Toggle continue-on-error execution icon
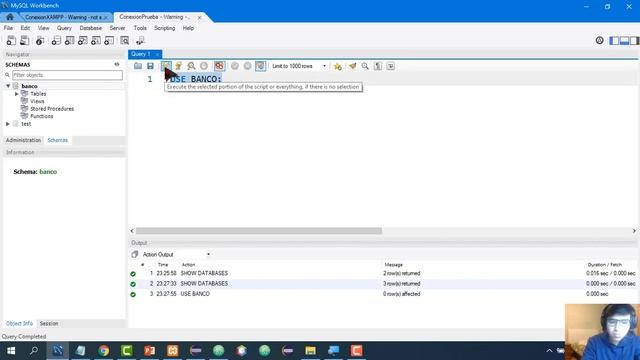 tap(220, 66)
